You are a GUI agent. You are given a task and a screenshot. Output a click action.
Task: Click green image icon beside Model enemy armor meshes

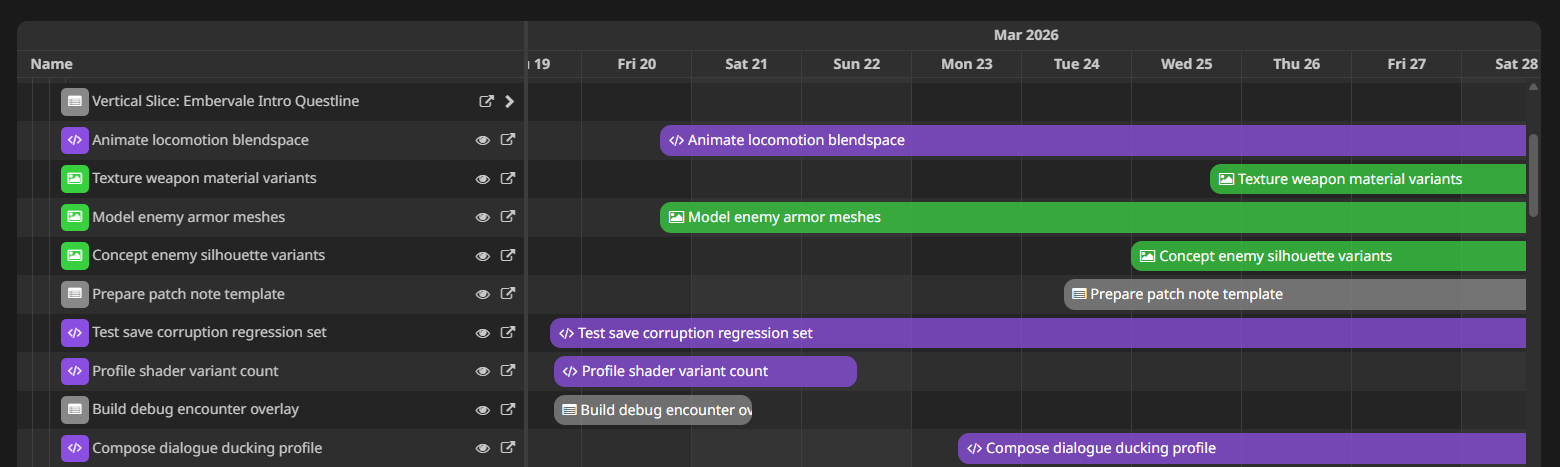point(74,217)
